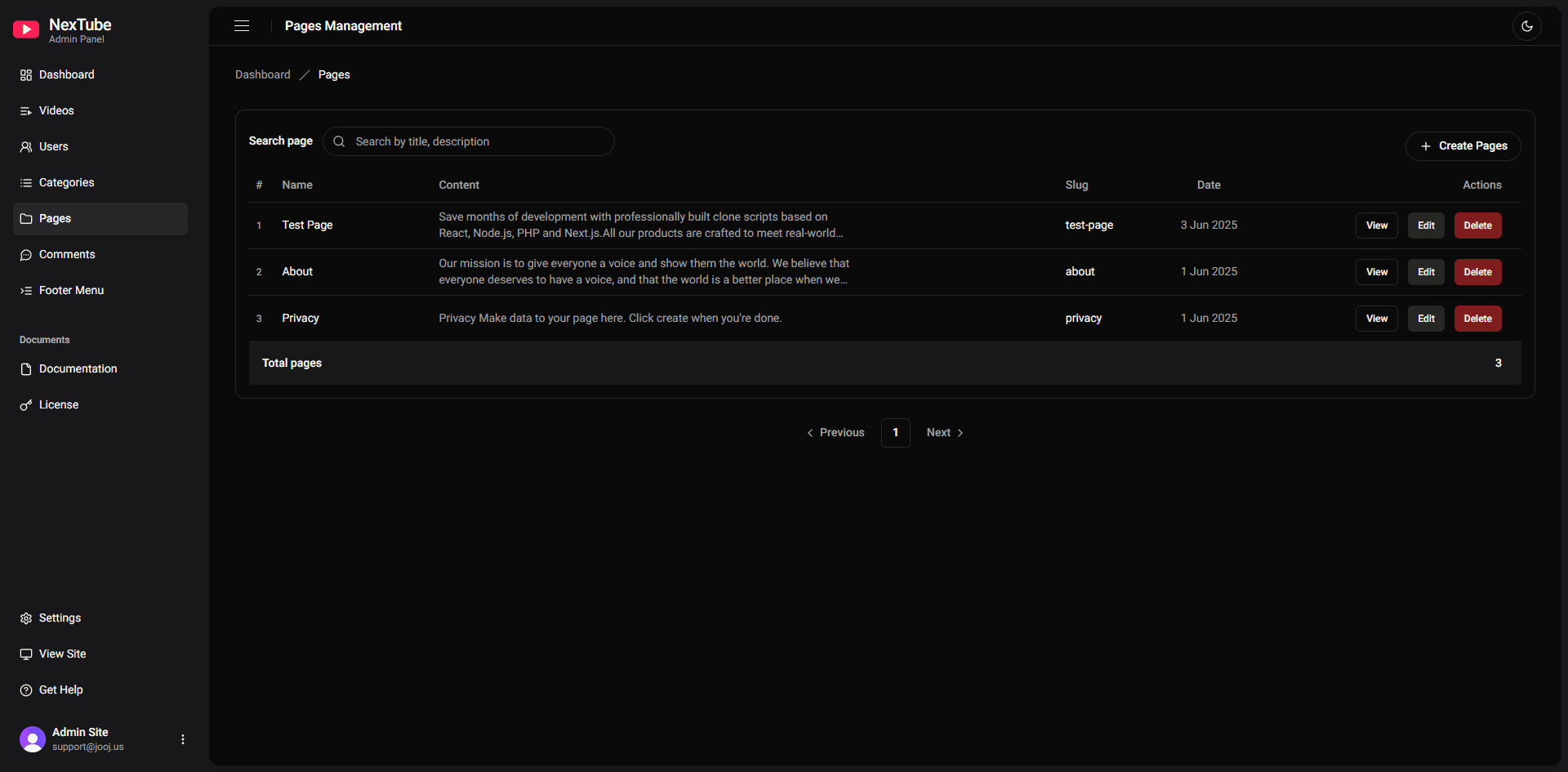Click the Footer Menu icon in sidebar
Image resolution: width=1568 pixels, height=772 pixels.
[26, 291]
